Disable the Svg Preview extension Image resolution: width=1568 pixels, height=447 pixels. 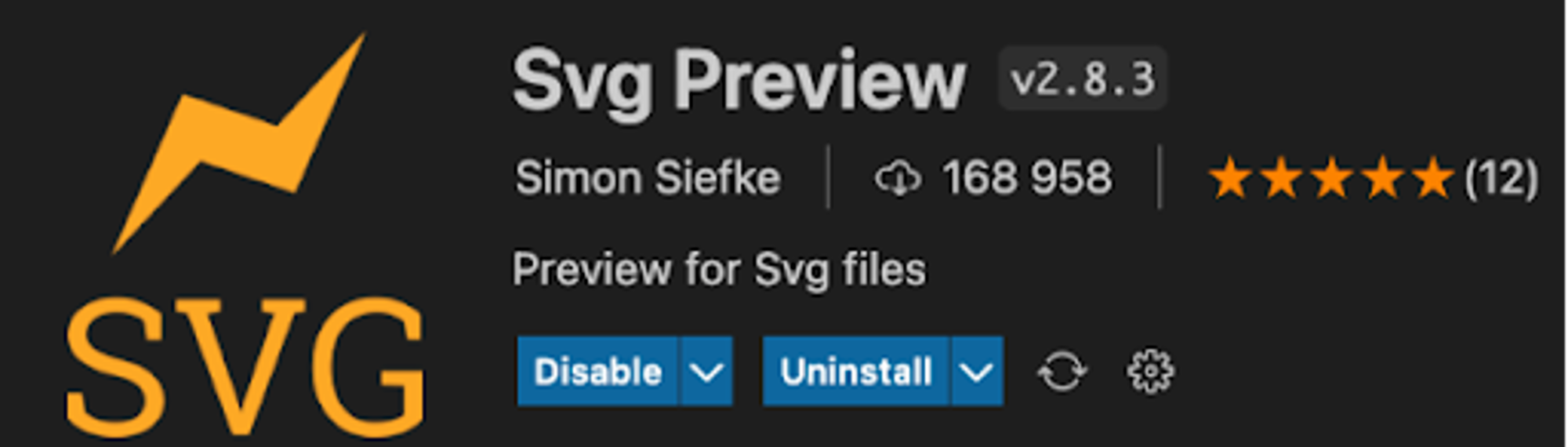click(597, 371)
